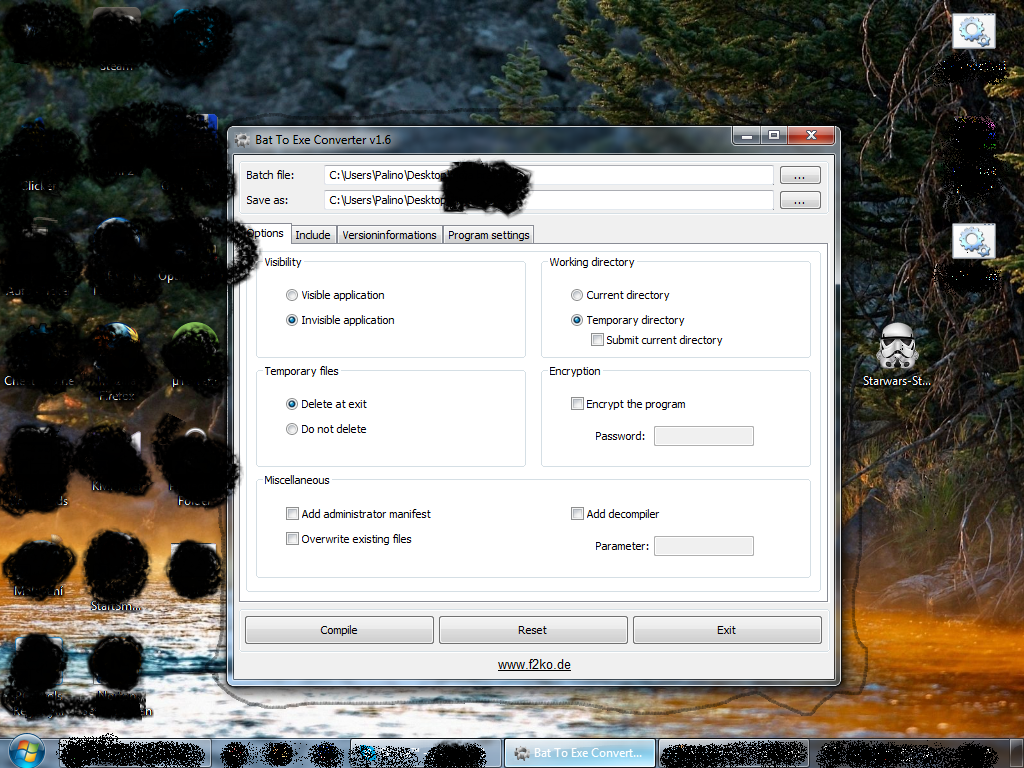Open the Program settings tab
1024x768 pixels.
(488, 235)
